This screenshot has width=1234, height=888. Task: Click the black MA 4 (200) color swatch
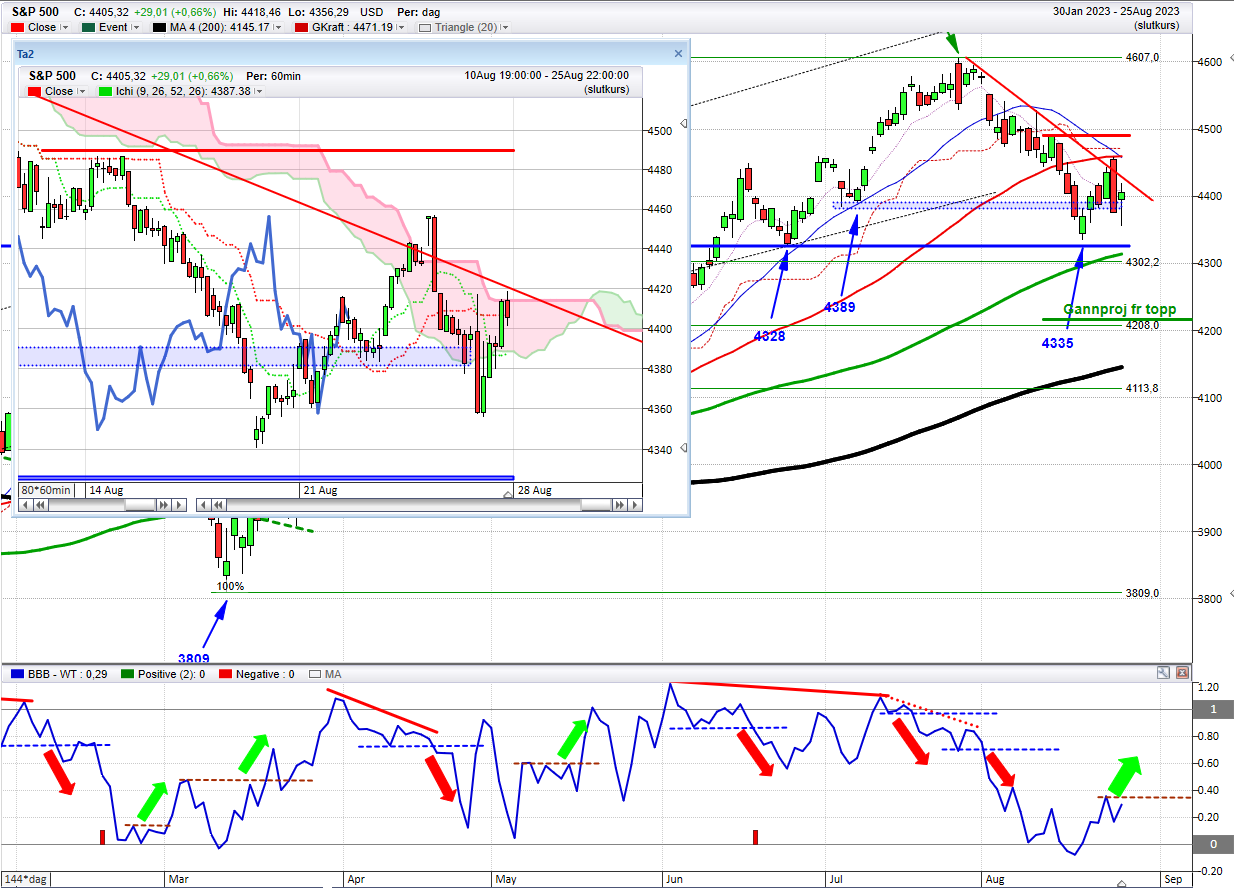(158, 27)
